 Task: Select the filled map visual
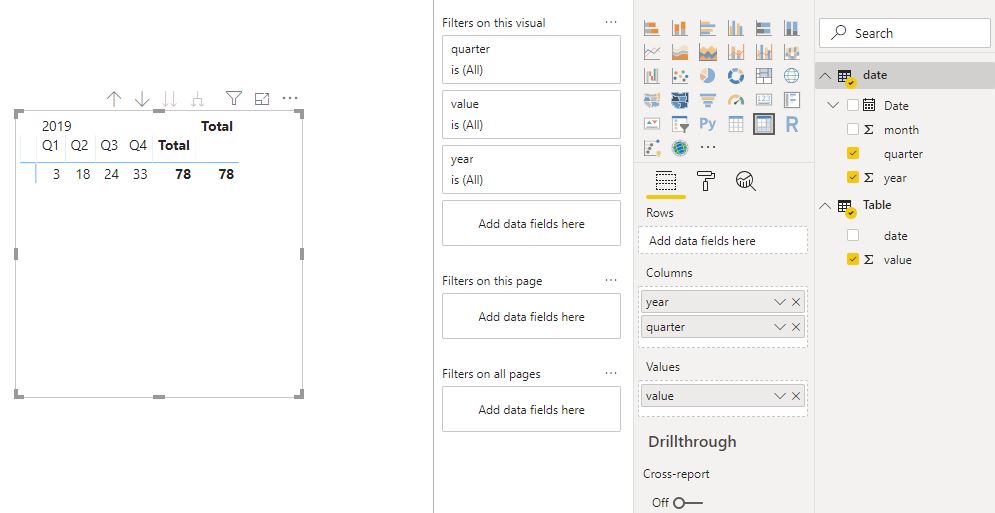652,100
